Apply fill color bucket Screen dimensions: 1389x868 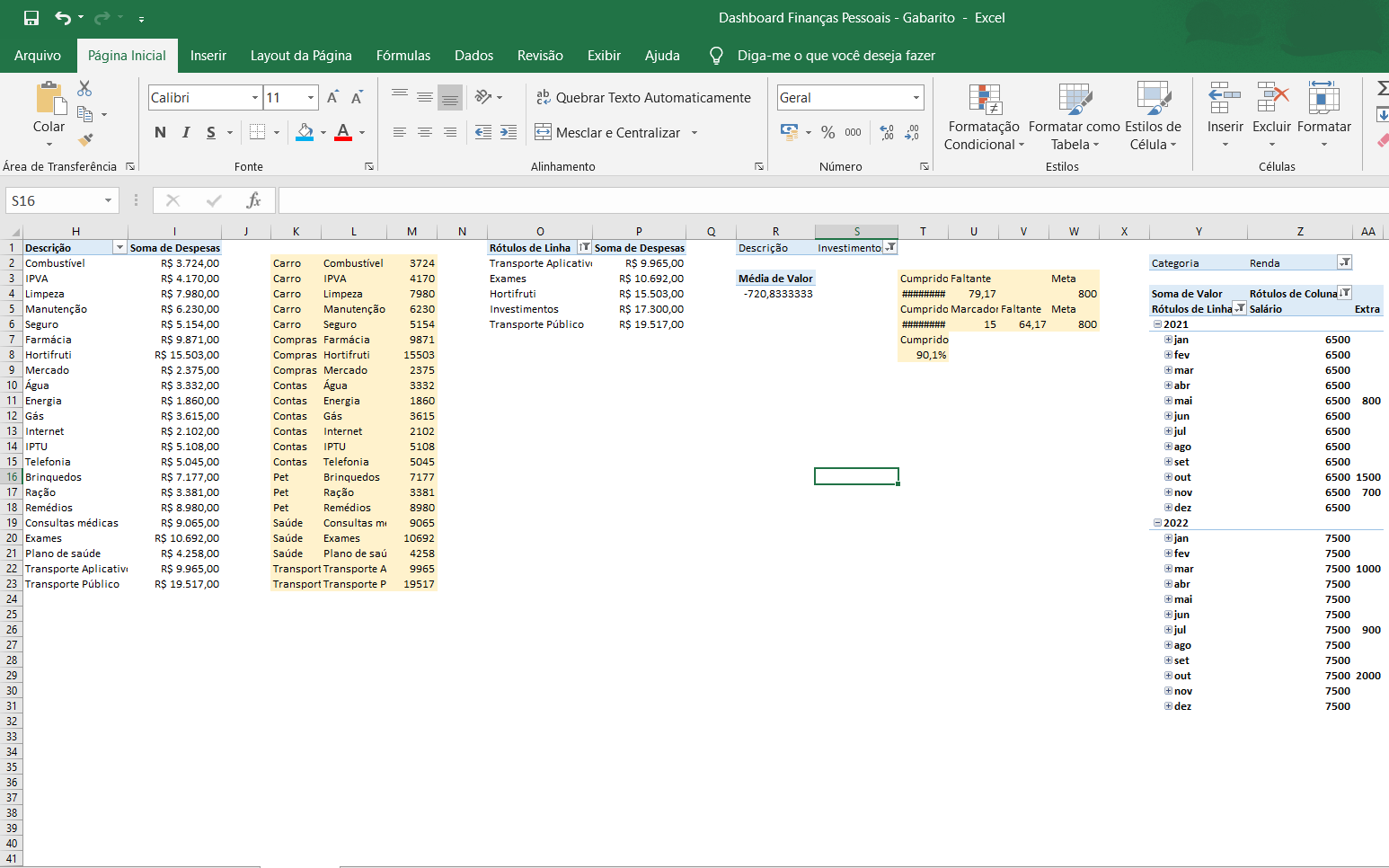(x=305, y=132)
